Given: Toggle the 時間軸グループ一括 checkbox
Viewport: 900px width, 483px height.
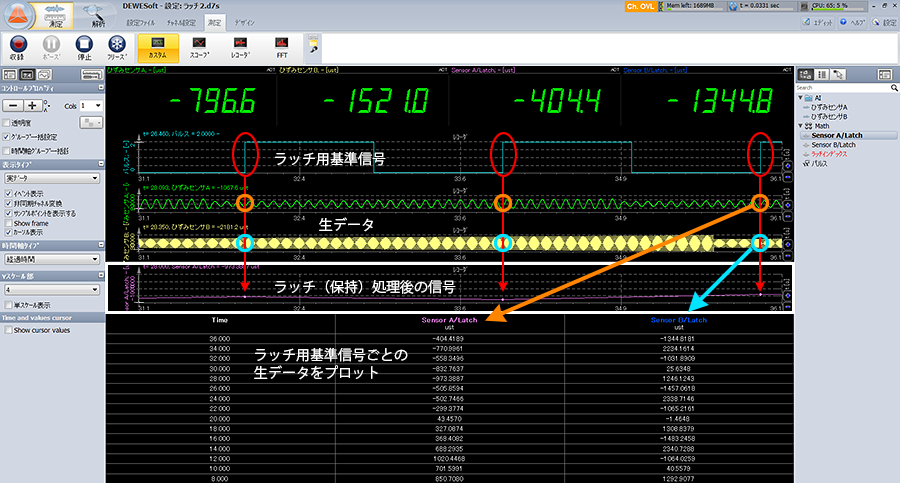Looking at the screenshot, I should click(x=7, y=151).
